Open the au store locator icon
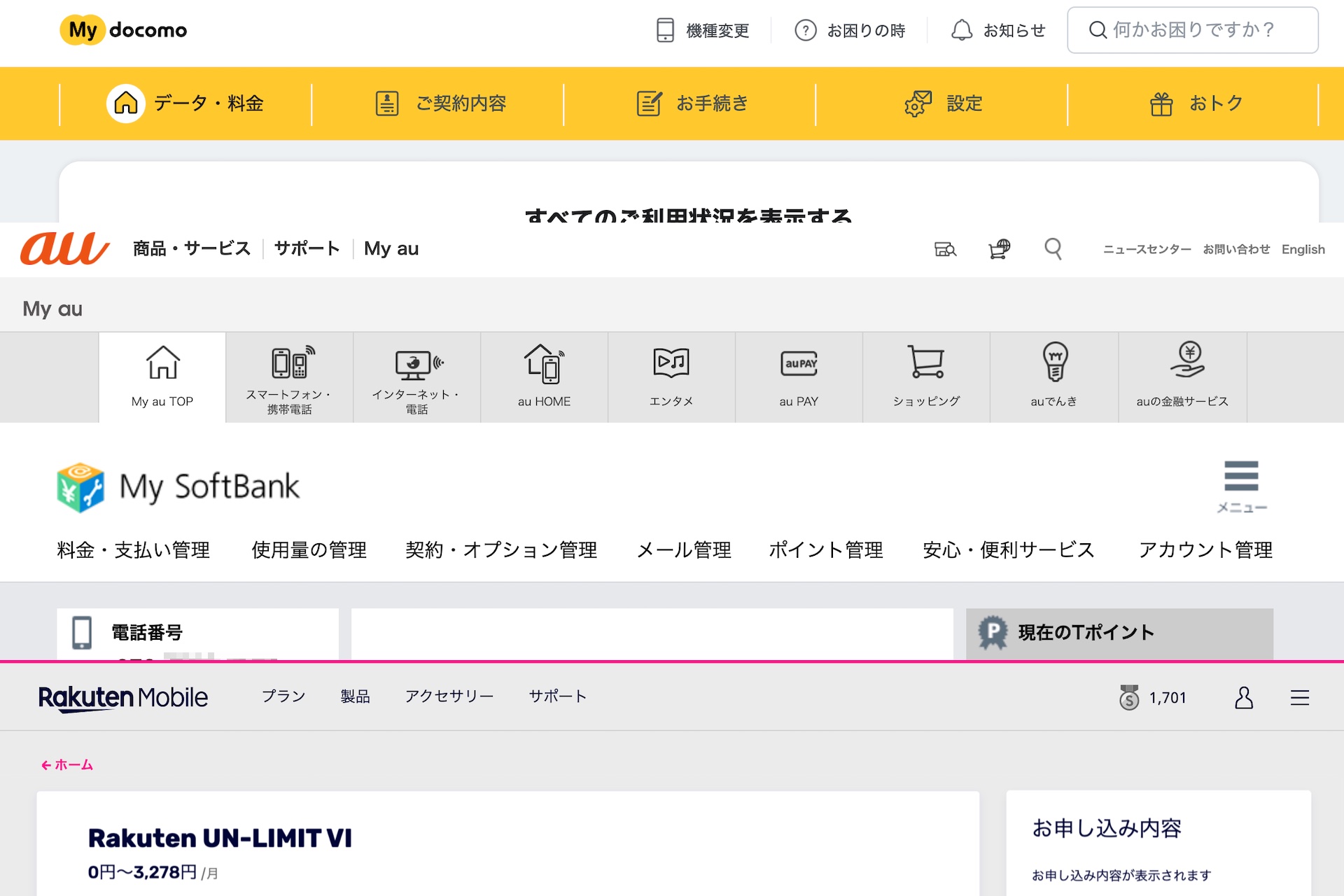 [x=945, y=248]
